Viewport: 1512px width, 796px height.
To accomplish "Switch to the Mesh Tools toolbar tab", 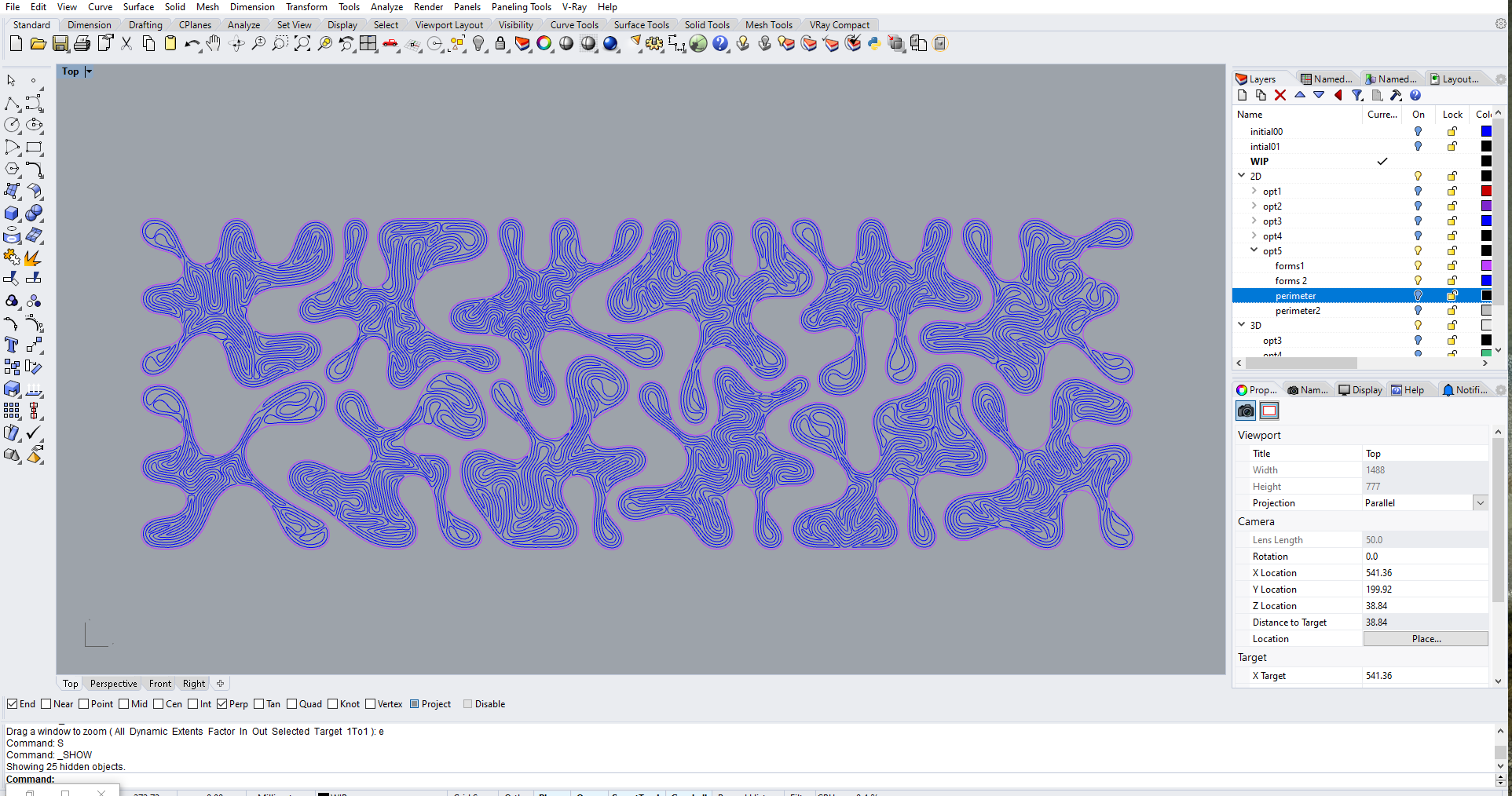I will (769, 25).
